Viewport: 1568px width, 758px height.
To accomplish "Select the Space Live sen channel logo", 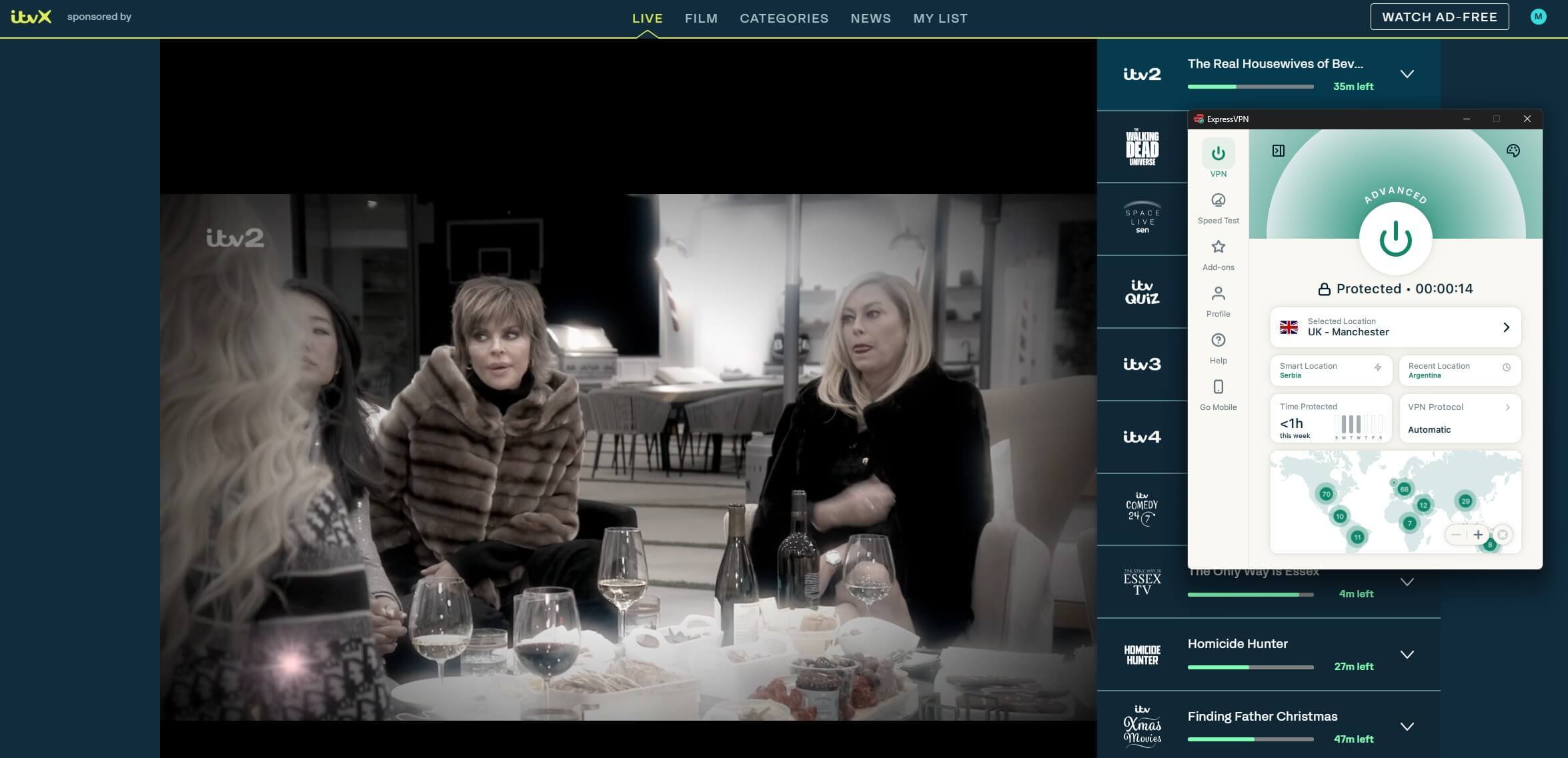I will [x=1142, y=217].
